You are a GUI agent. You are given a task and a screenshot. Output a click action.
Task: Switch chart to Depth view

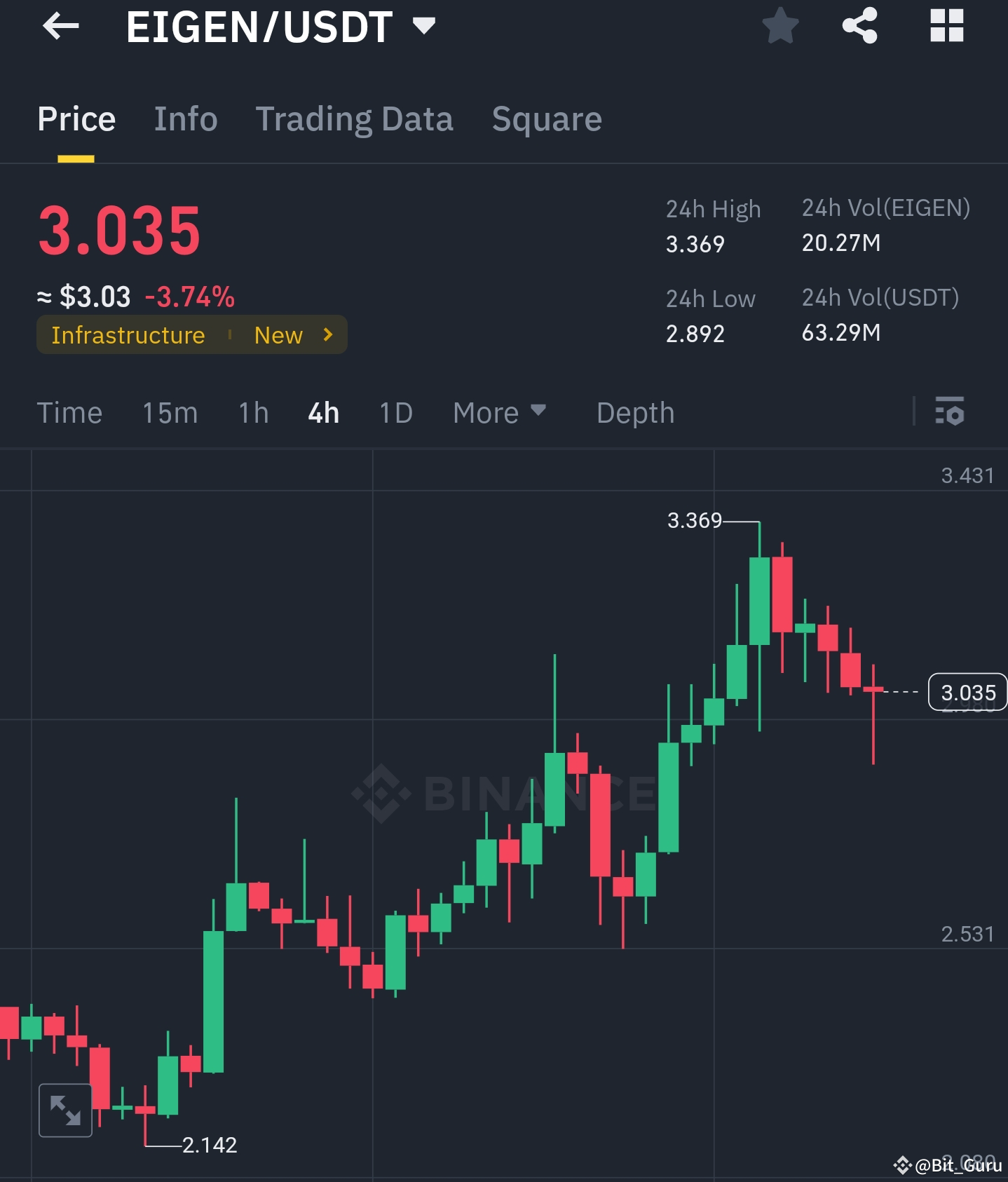click(634, 414)
